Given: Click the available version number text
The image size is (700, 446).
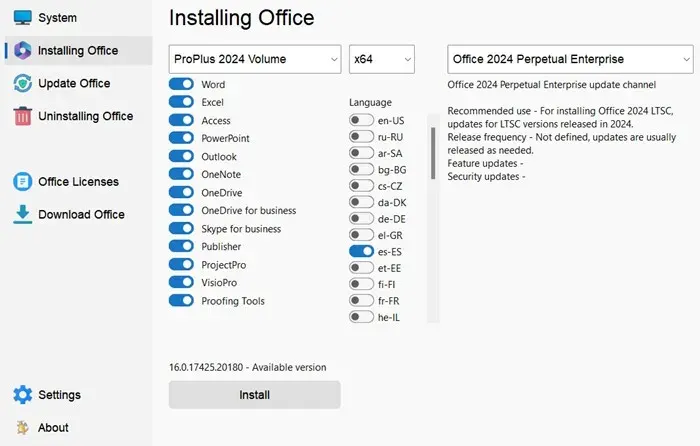Looking at the screenshot, I should [x=248, y=367].
